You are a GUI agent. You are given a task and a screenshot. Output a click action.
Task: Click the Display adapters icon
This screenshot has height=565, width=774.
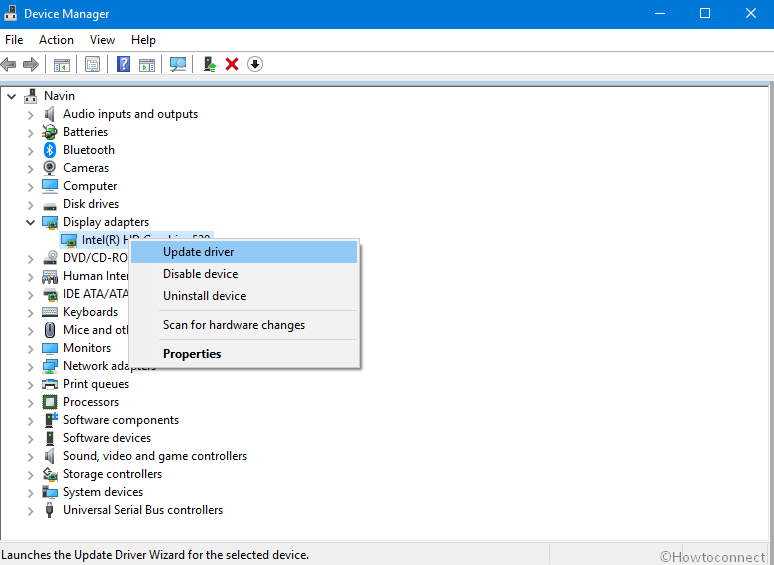point(50,223)
